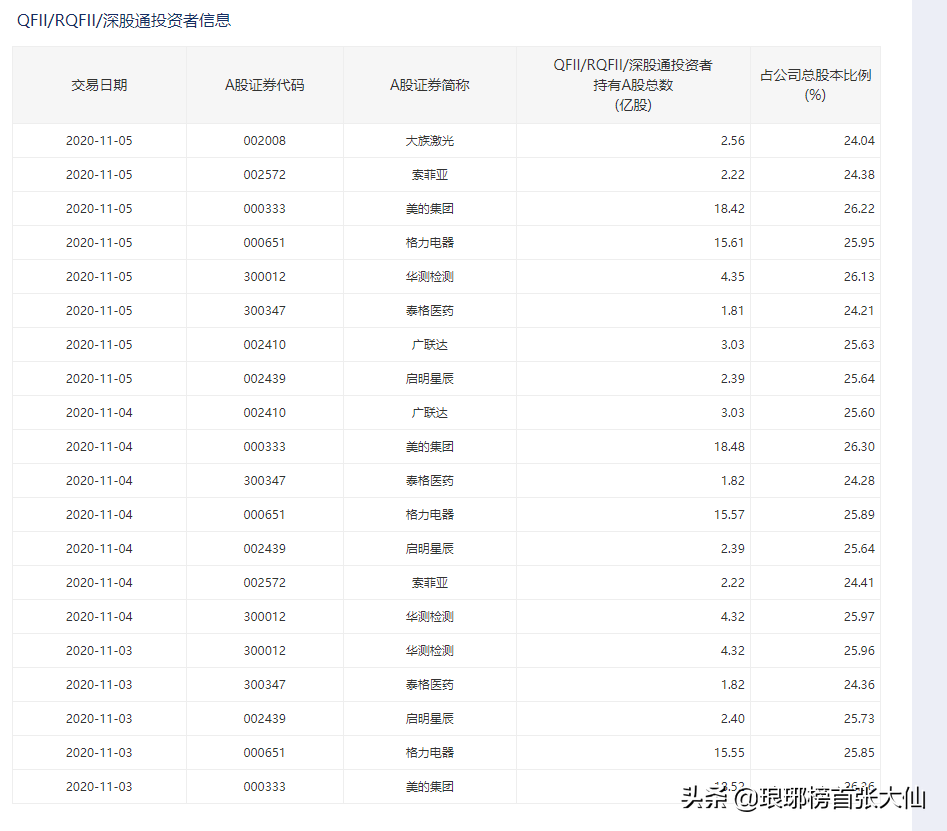
Task: Click the 24.38 percentage value
Action: (x=859, y=175)
